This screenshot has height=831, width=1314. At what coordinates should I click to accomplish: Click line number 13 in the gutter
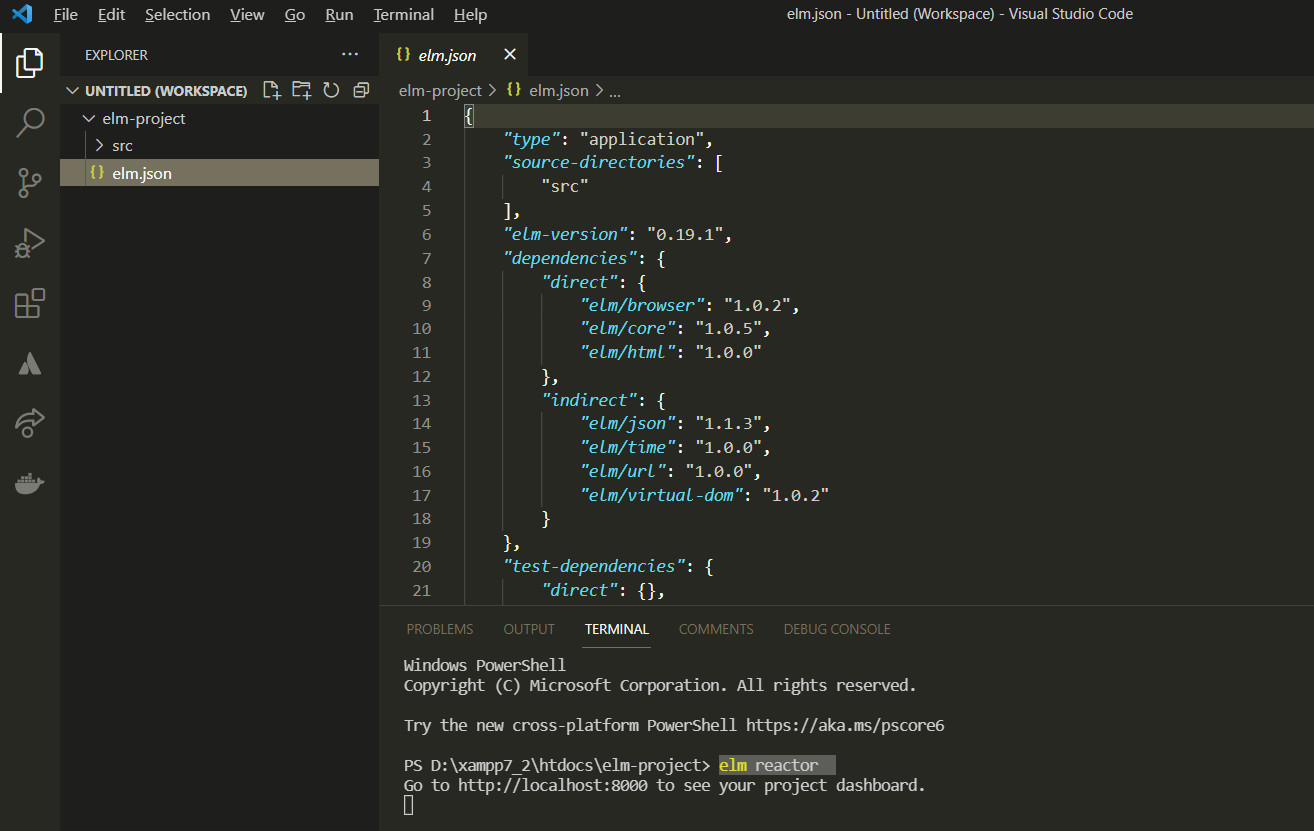click(x=421, y=400)
